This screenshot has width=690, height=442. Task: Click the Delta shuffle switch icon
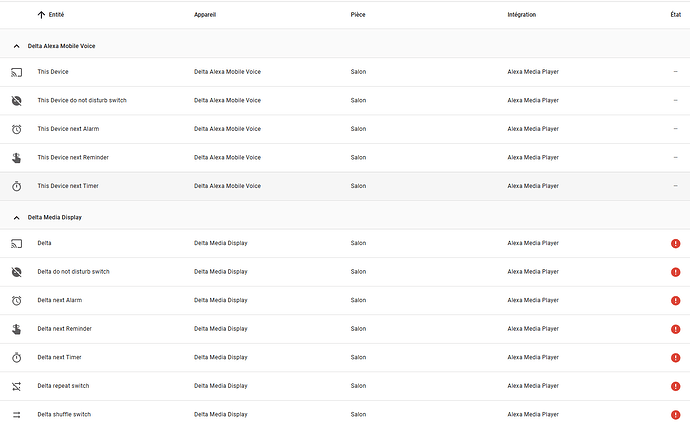(x=16, y=415)
